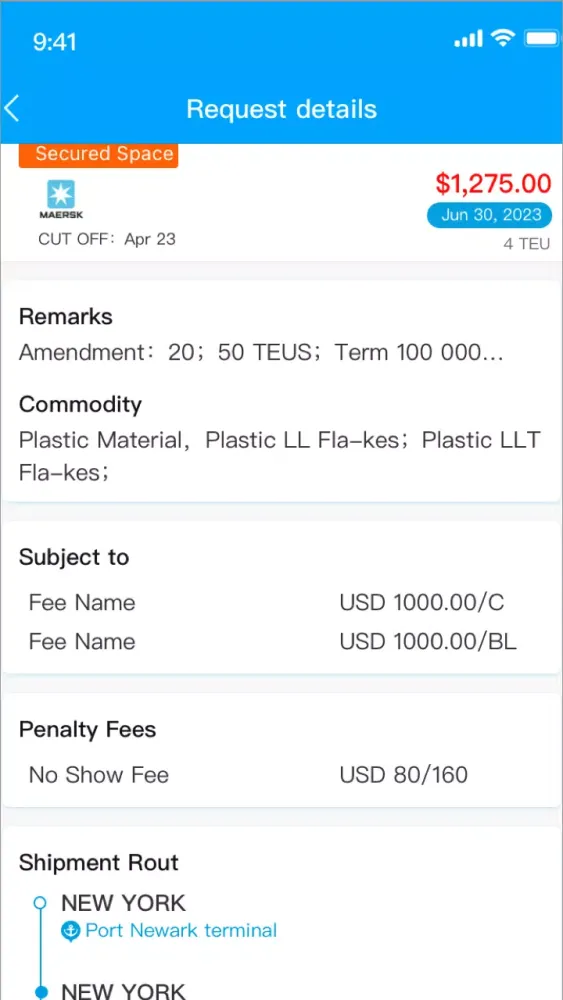Tap the $1,275.00 price amount
The image size is (563, 1000).
point(494,184)
